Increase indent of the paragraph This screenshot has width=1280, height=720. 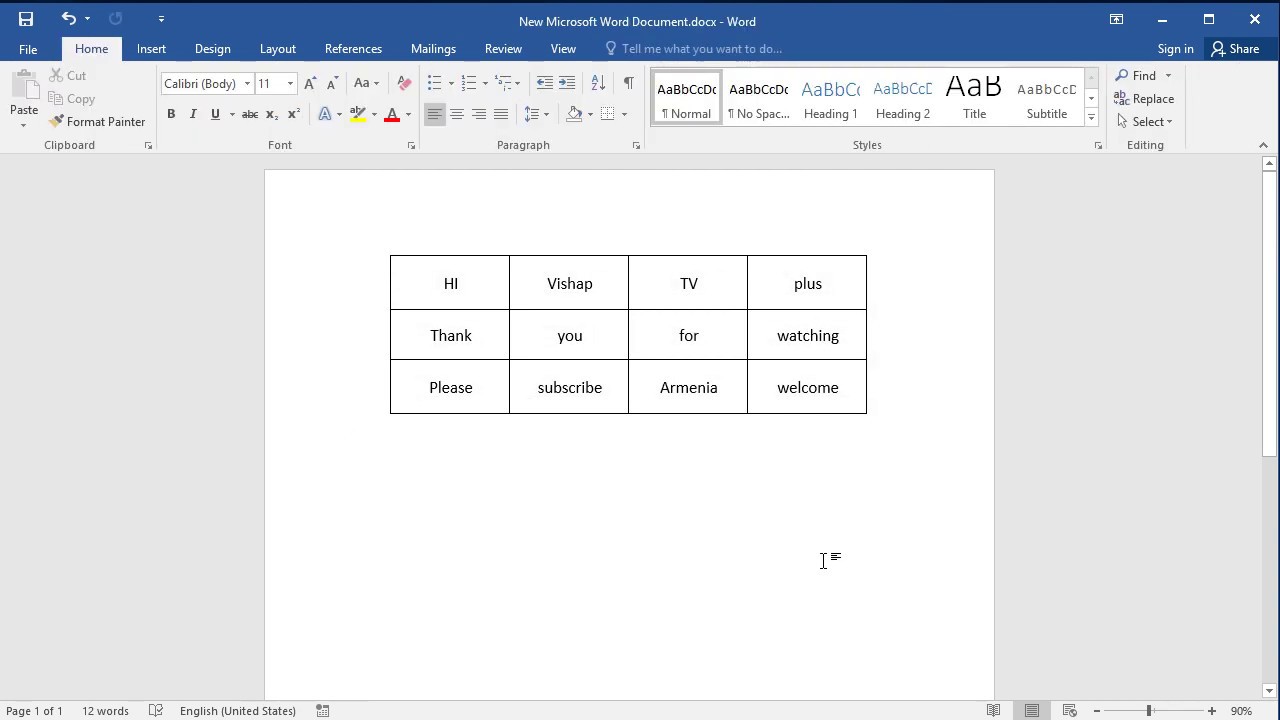point(567,83)
